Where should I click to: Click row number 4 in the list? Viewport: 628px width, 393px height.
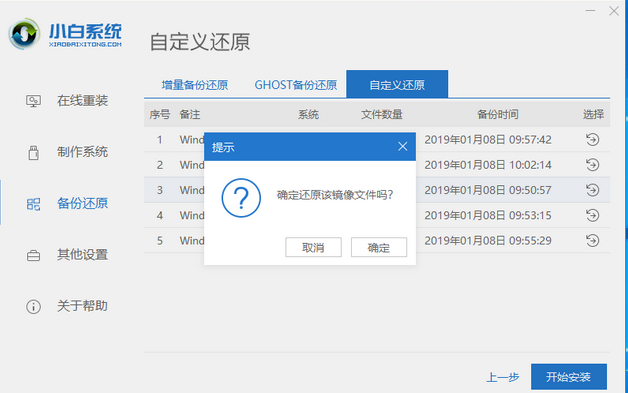(160, 216)
